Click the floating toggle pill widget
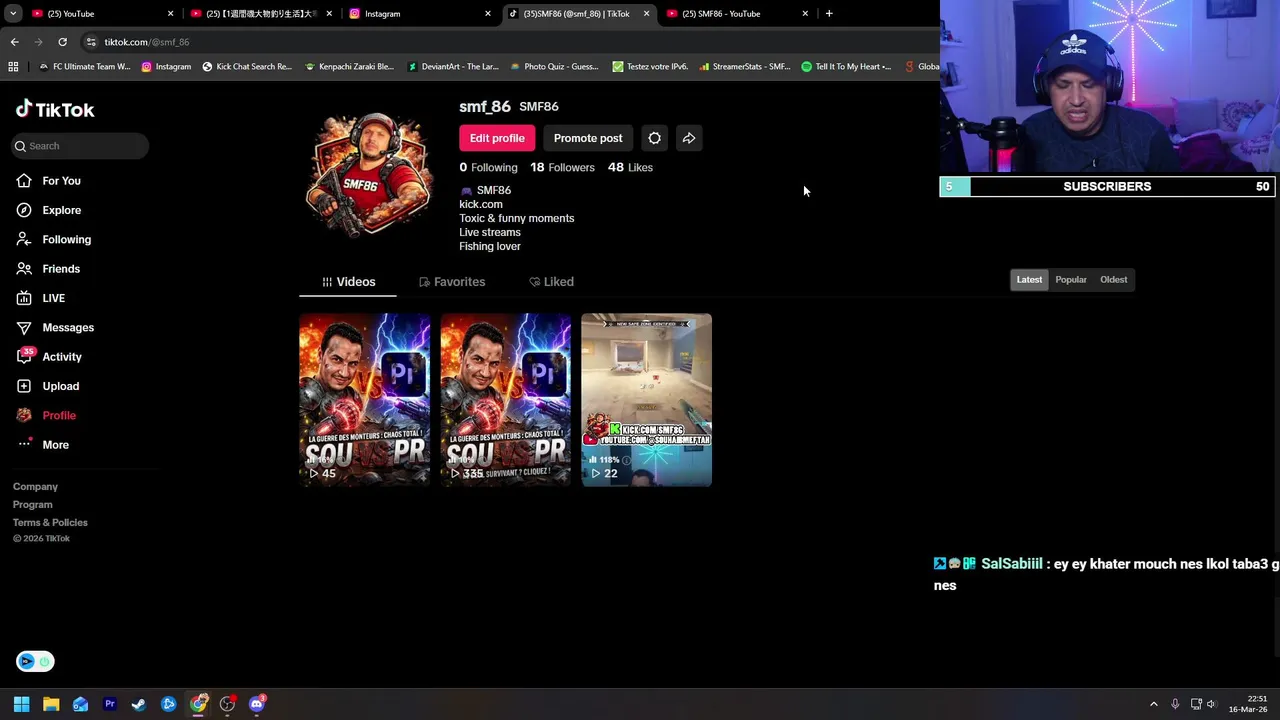Viewport: 1280px width, 720px height. 35,661
